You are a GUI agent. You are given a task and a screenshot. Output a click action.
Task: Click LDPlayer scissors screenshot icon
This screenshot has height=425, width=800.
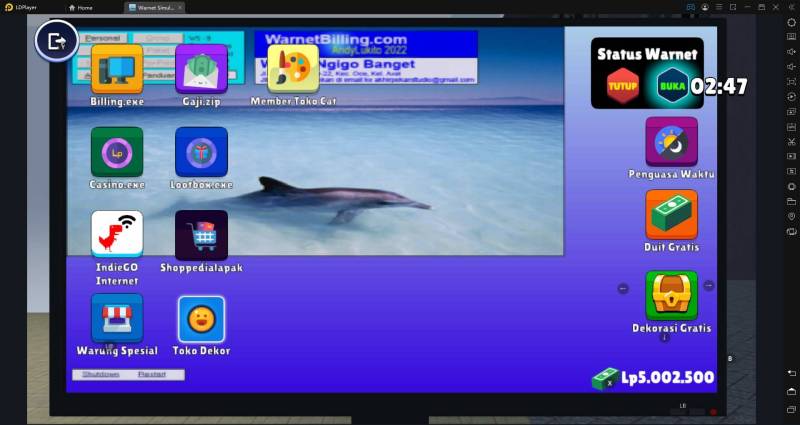[791, 141]
